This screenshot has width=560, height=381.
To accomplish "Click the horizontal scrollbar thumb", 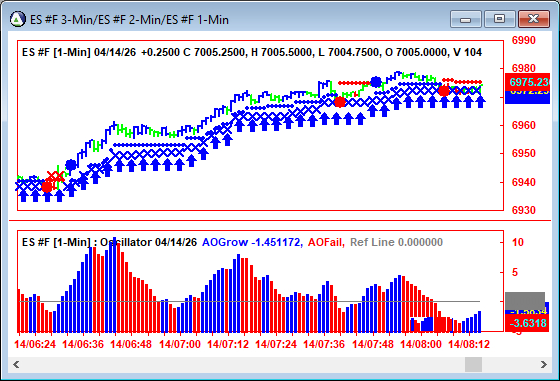I will coord(473,364).
